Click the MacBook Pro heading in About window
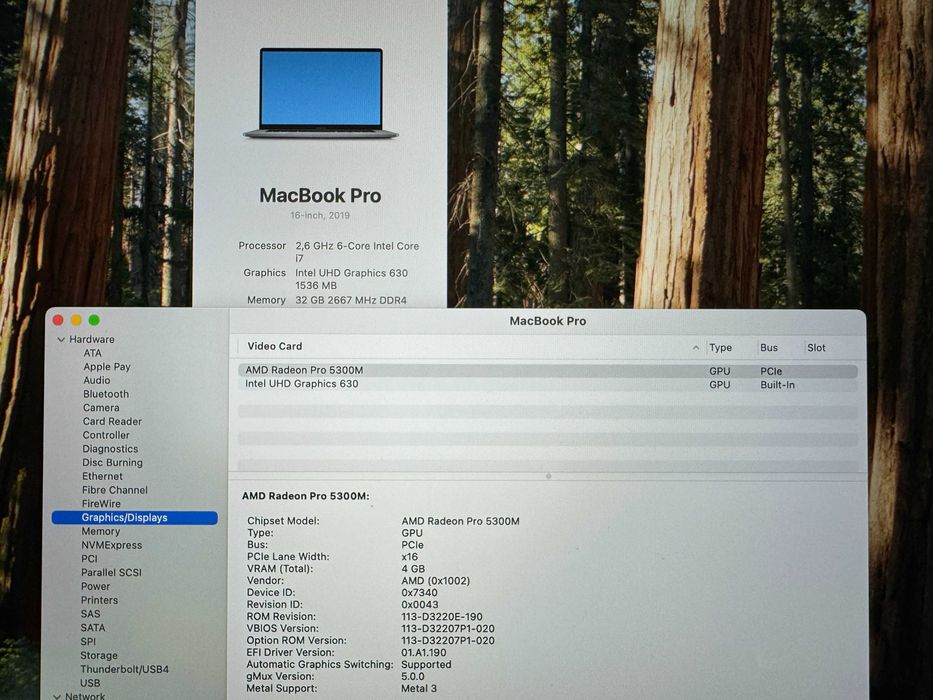Screen dimensions: 933x700 [x=320, y=195]
